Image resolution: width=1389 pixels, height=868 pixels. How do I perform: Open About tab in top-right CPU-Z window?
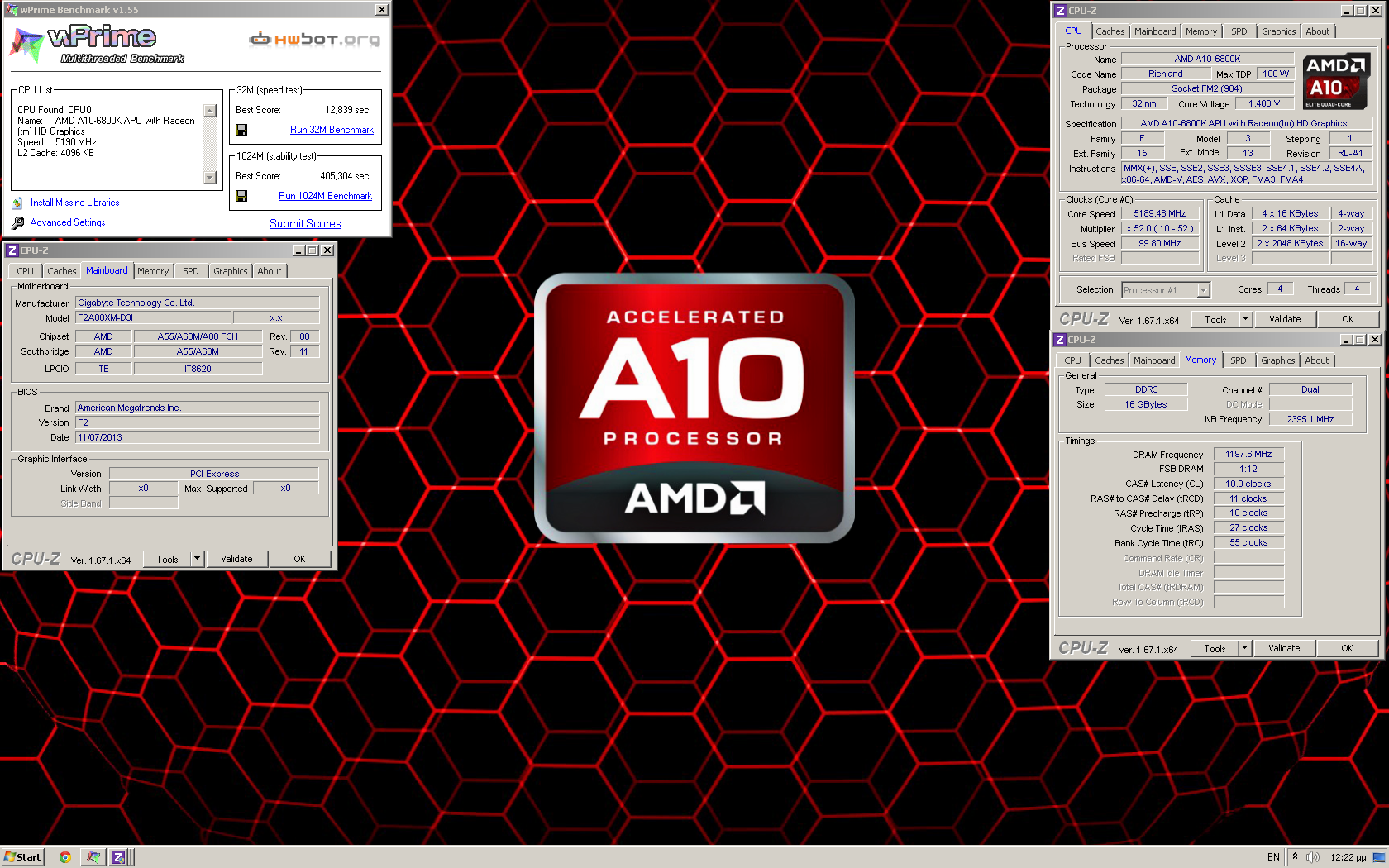[1318, 31]
